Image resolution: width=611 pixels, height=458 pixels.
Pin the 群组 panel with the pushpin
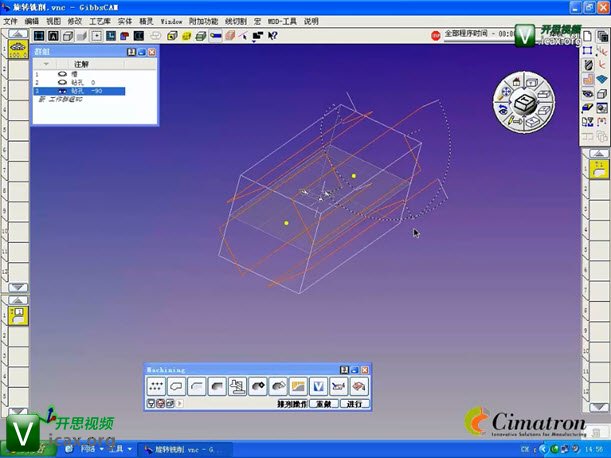(131, 52)
